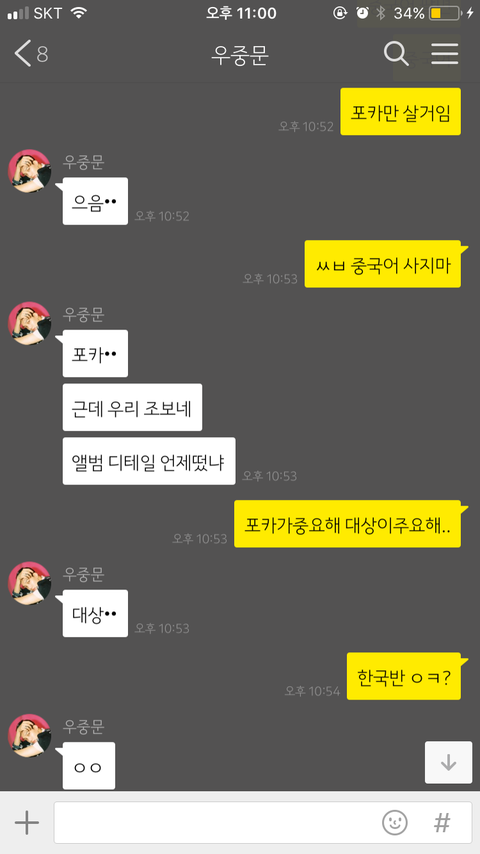Tap the 'ㅆㅂ 중국어 사지마' bubble
This screenshot has height=854, width=480.
pyautogui.click(x=382, y=264)
